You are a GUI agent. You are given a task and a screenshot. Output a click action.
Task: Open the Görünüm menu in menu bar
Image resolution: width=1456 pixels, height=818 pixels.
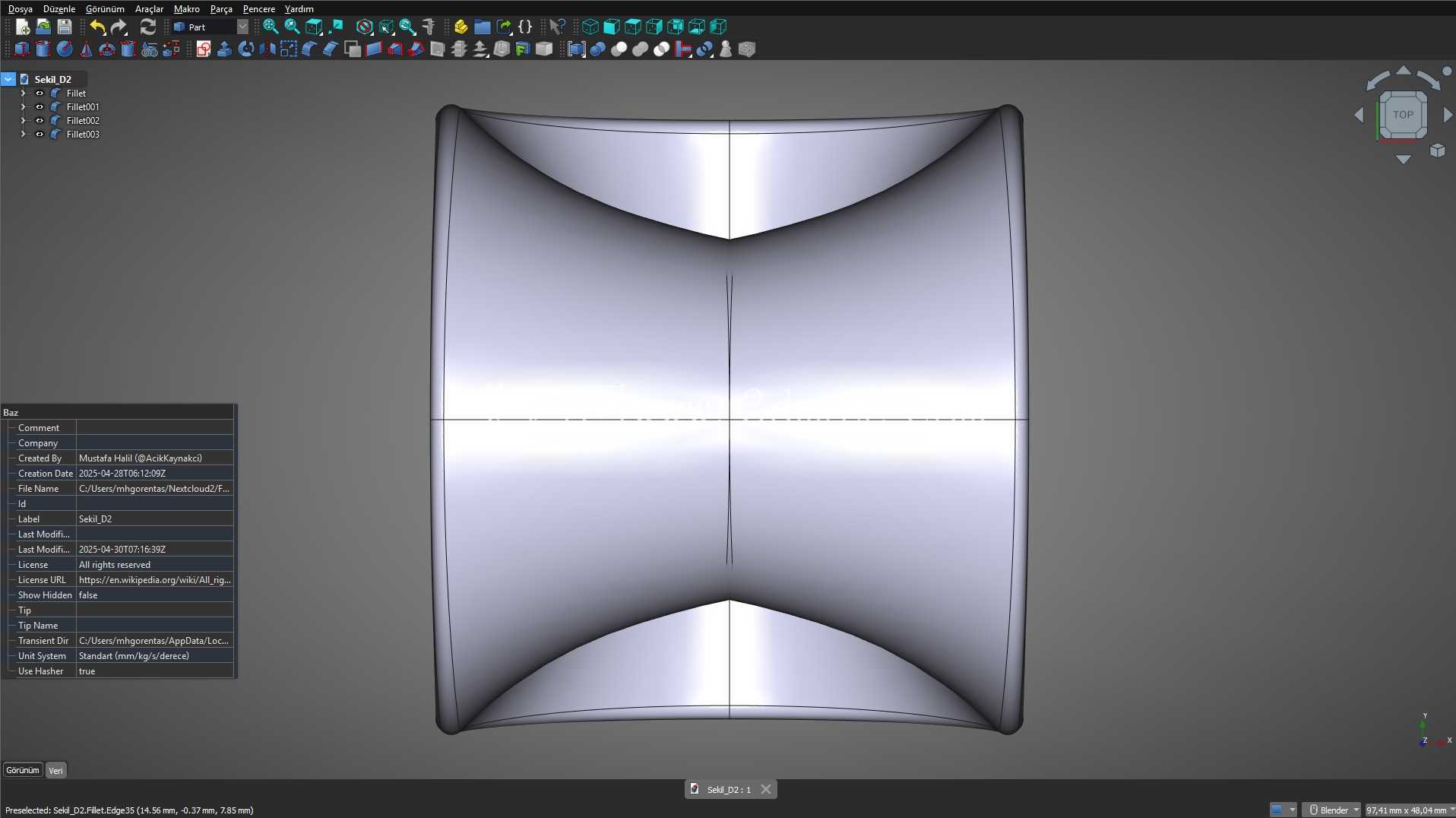pos(105,9)
